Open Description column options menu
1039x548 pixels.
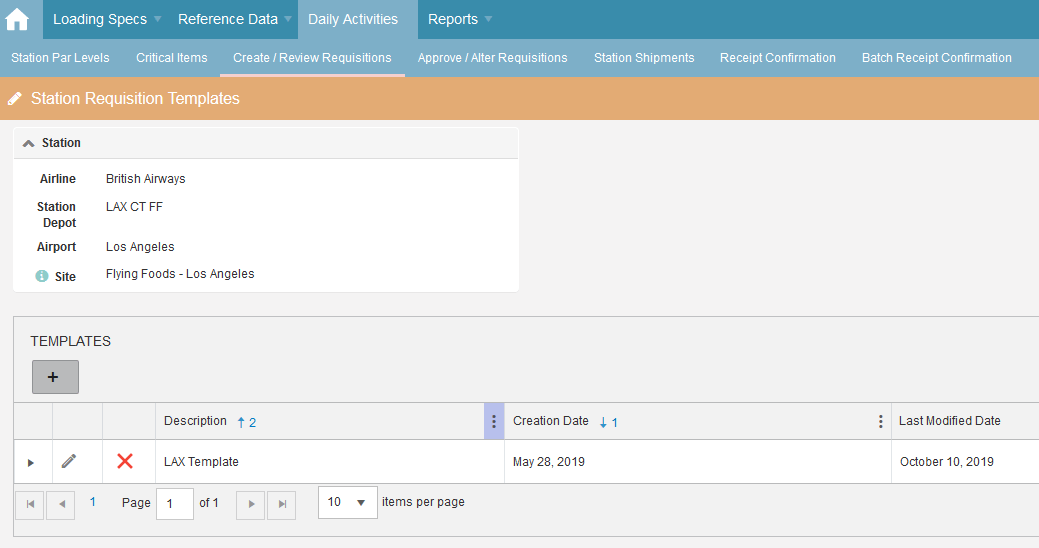tap(494, 421)
